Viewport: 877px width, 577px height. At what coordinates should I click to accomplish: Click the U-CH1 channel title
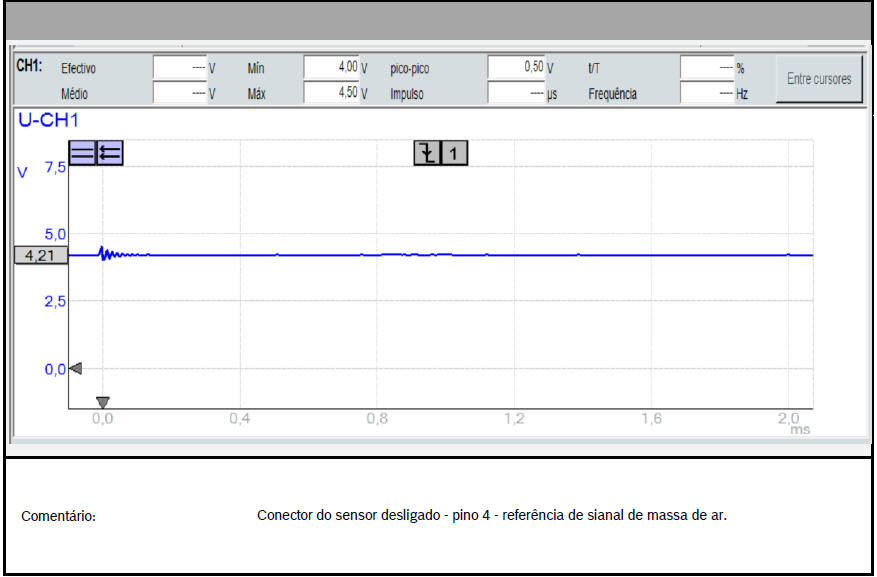click(48, 121)
